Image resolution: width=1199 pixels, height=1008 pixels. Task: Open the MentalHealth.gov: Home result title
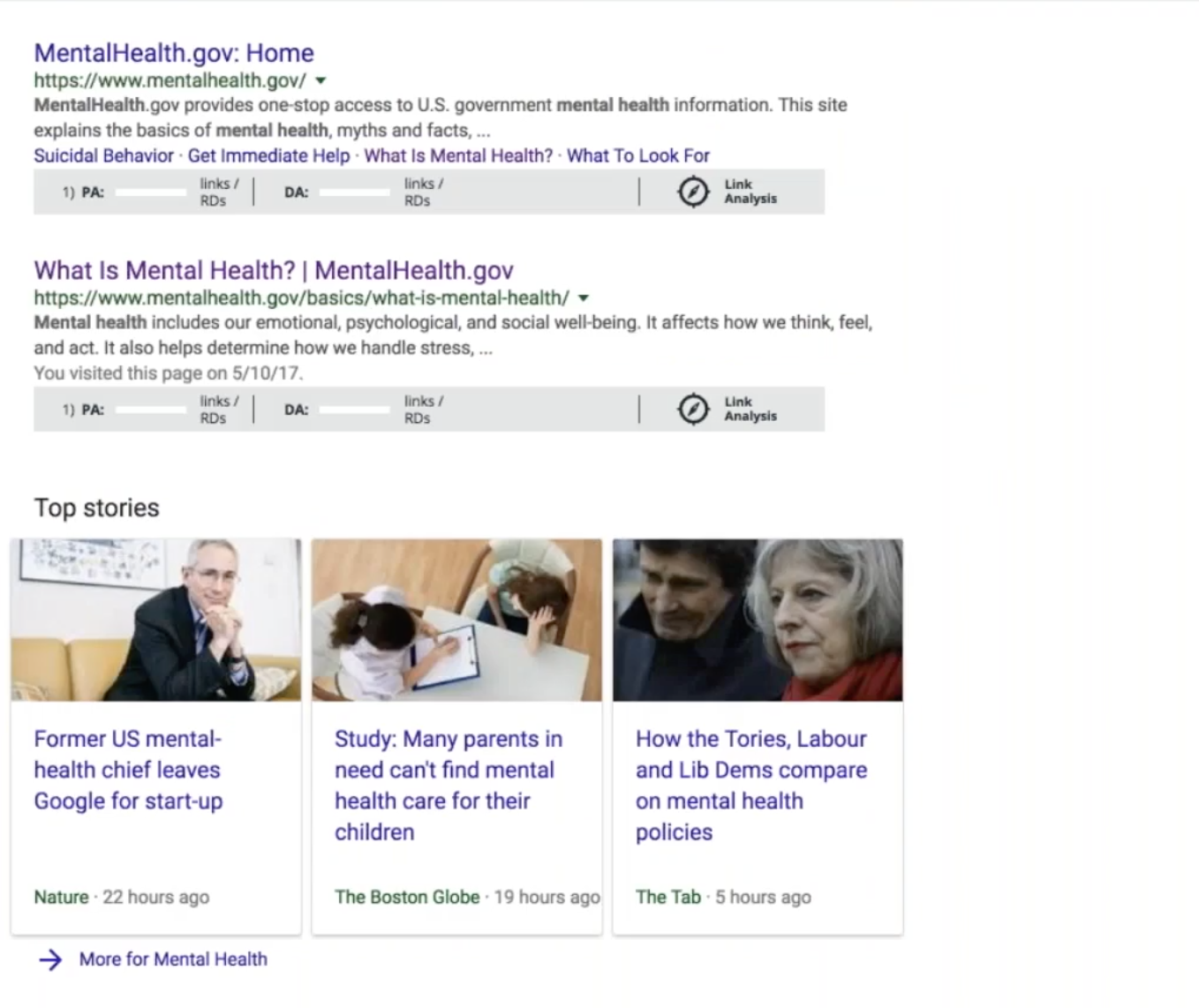coord(174,53)
